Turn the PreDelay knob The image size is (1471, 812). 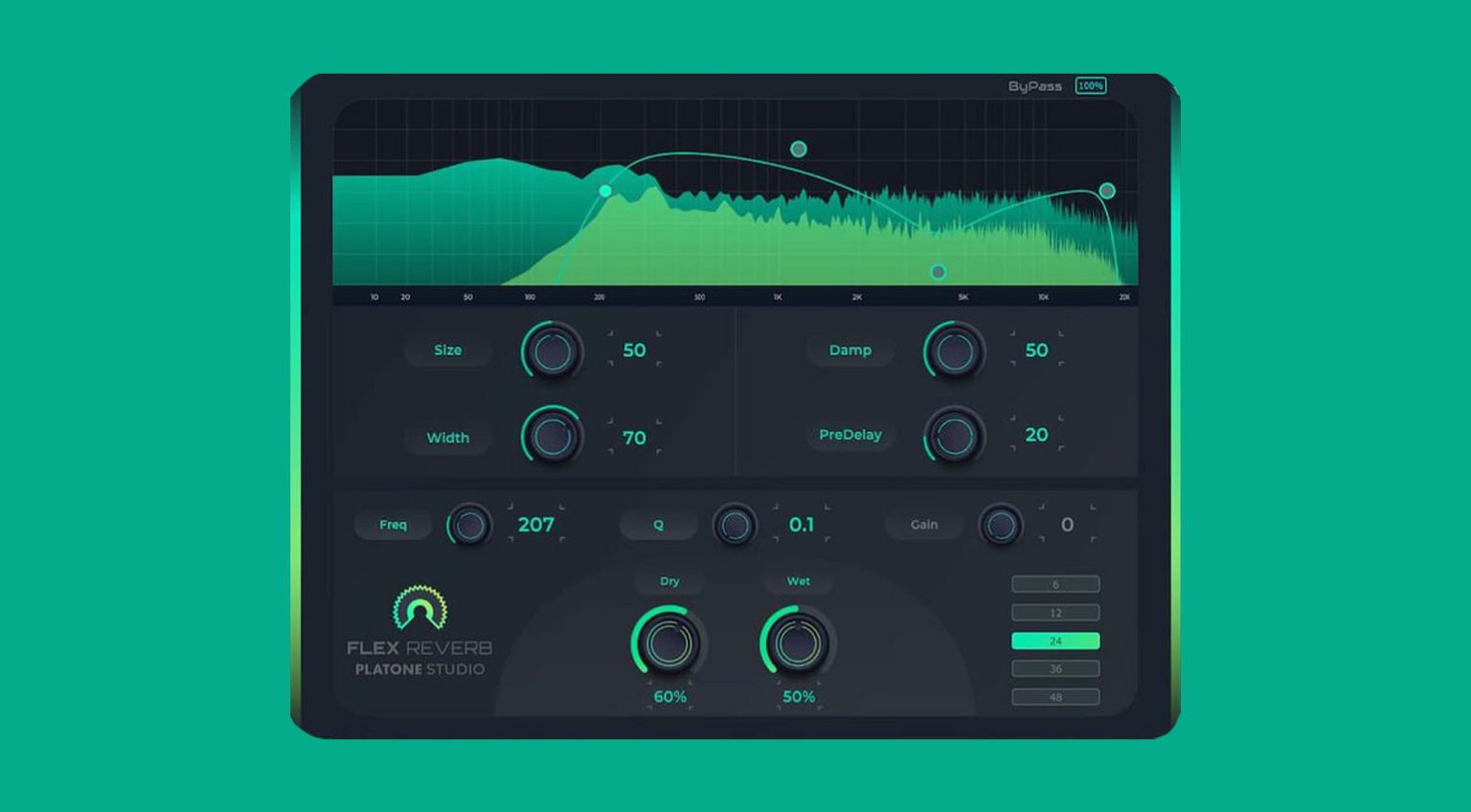tap(953, 436)
